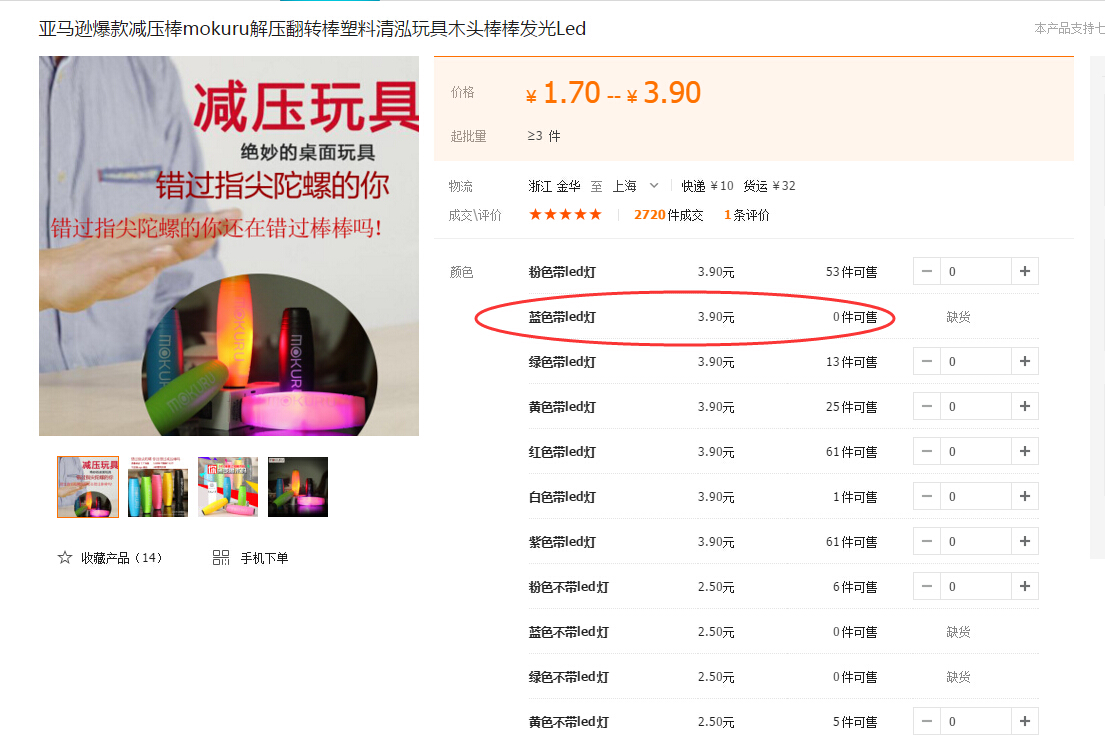The width and height of the screenshot is (1105, 735).
Task: Click 手机下单 mobile order link
Action: pyautogui.click(x=264, y=558)
